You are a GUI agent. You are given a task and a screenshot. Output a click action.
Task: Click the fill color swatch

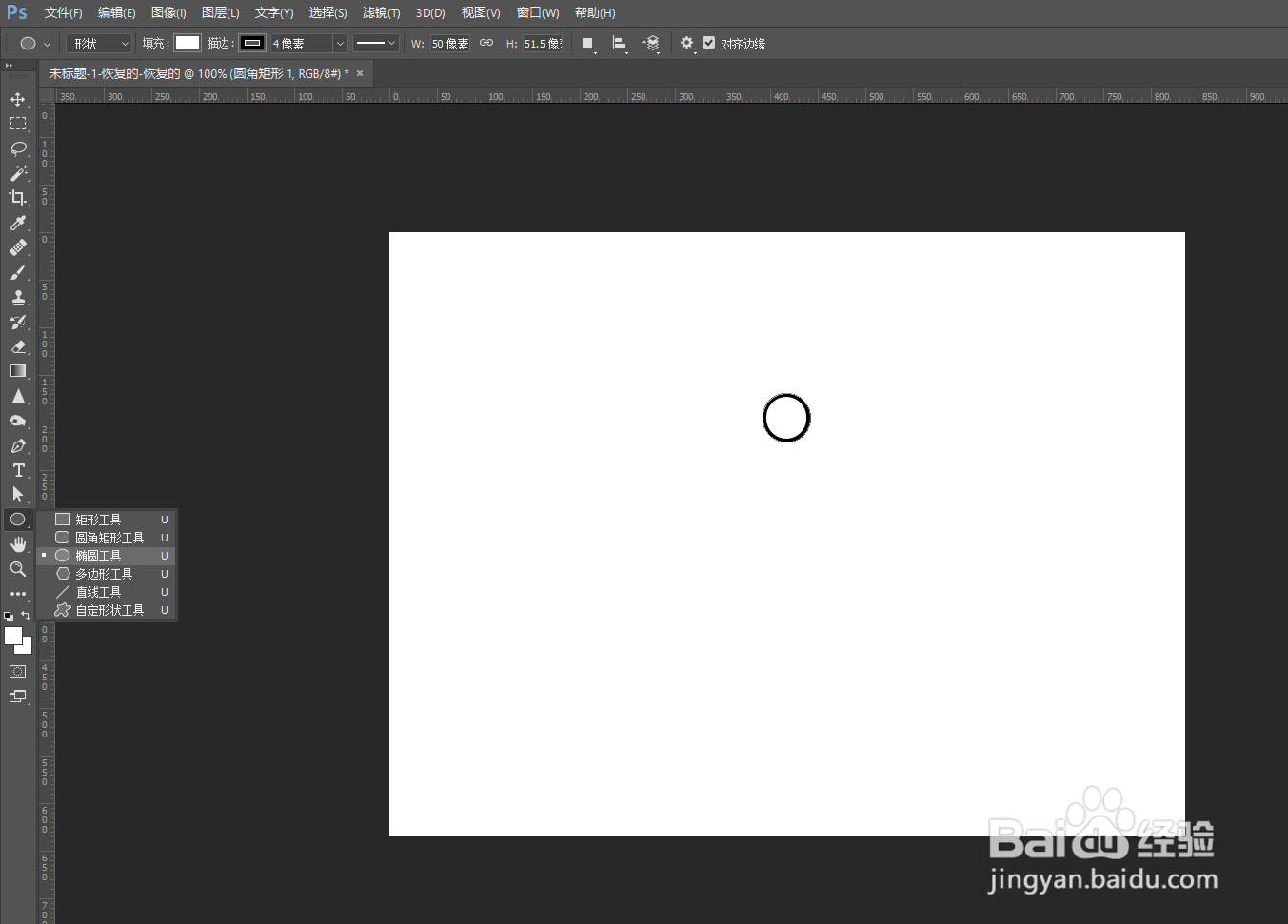pos(188,43)
